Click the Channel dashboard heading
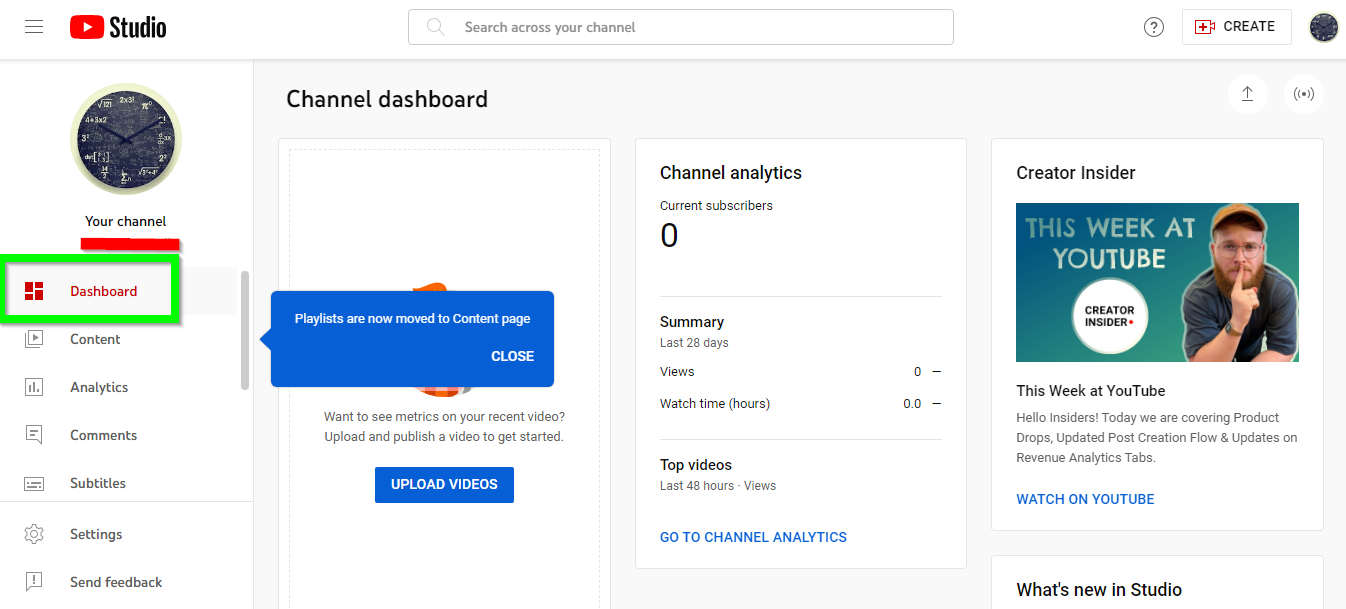 coord(387,99)
